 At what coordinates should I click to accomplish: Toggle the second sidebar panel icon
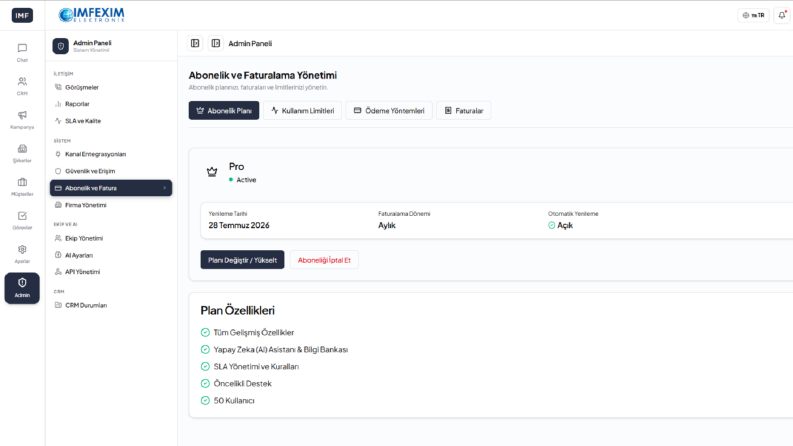coord(215,43)
